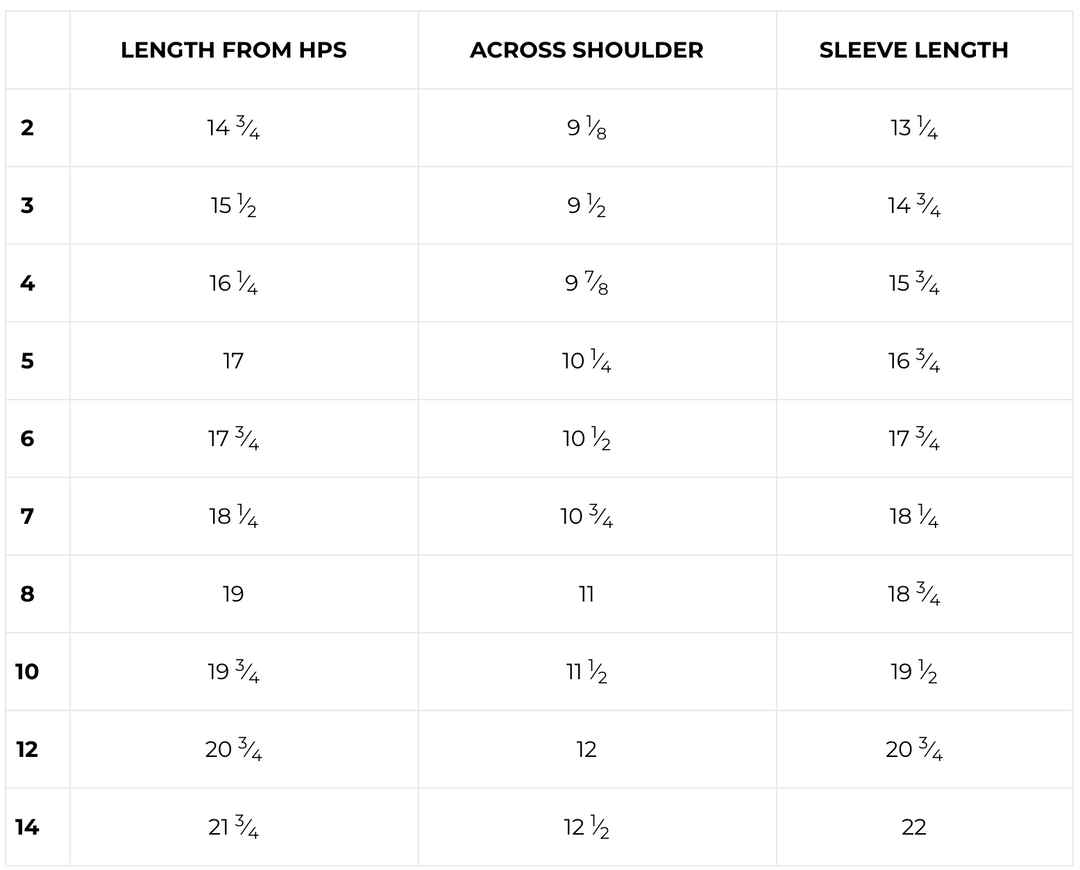The height and width of the screenshot is (870, 1080).
Task: Click size 2 sleeve length value 13 1/4
Action: pyautogui.click(x=914, y=128)
